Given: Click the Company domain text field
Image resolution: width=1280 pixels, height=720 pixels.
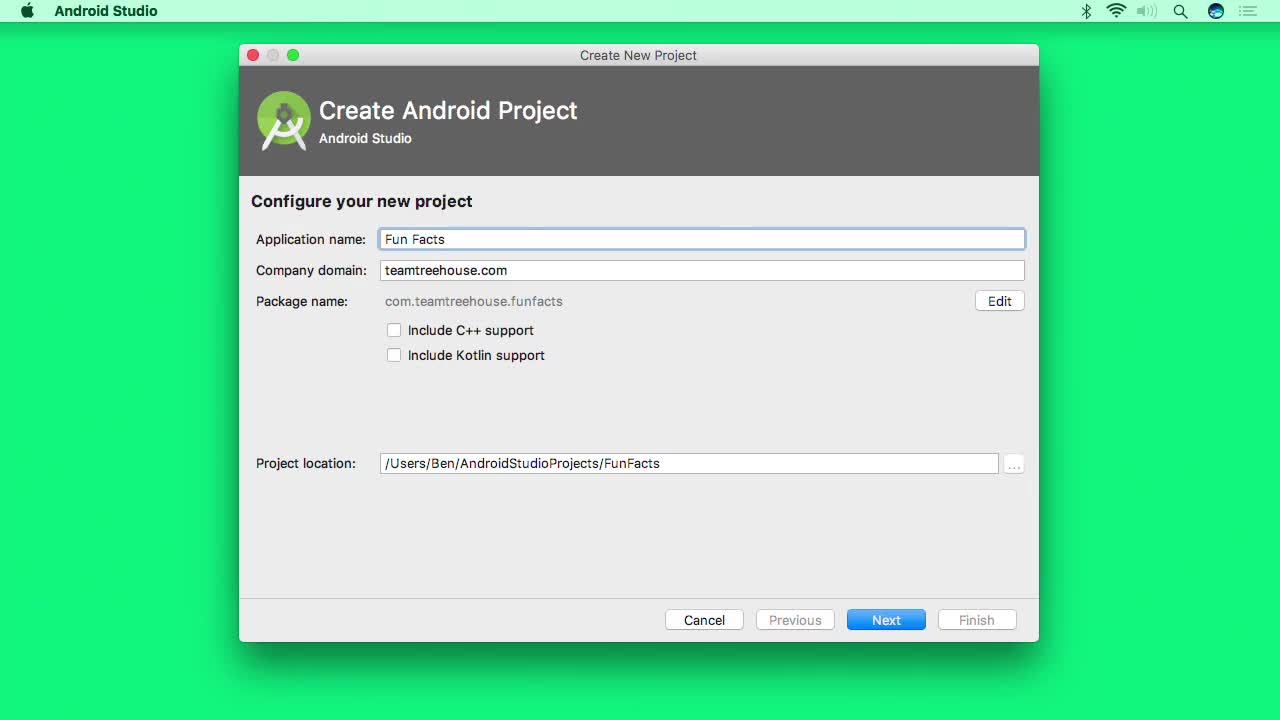Looking at the screenshot, I should [x=700, y=269].
